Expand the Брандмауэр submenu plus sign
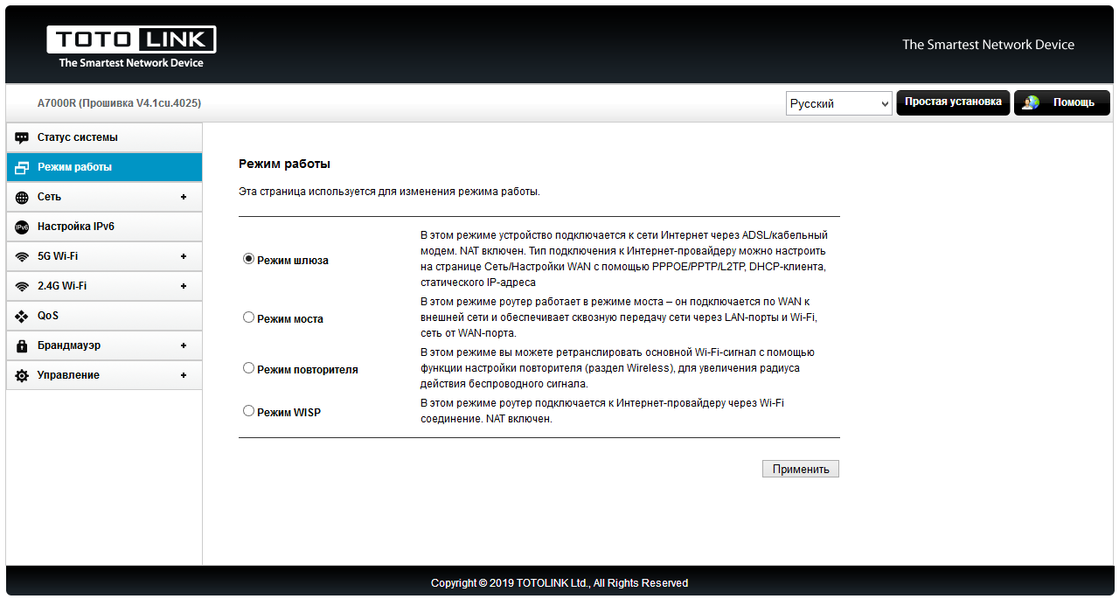The height and width of the screenshot is (600, 1119). 183,345
